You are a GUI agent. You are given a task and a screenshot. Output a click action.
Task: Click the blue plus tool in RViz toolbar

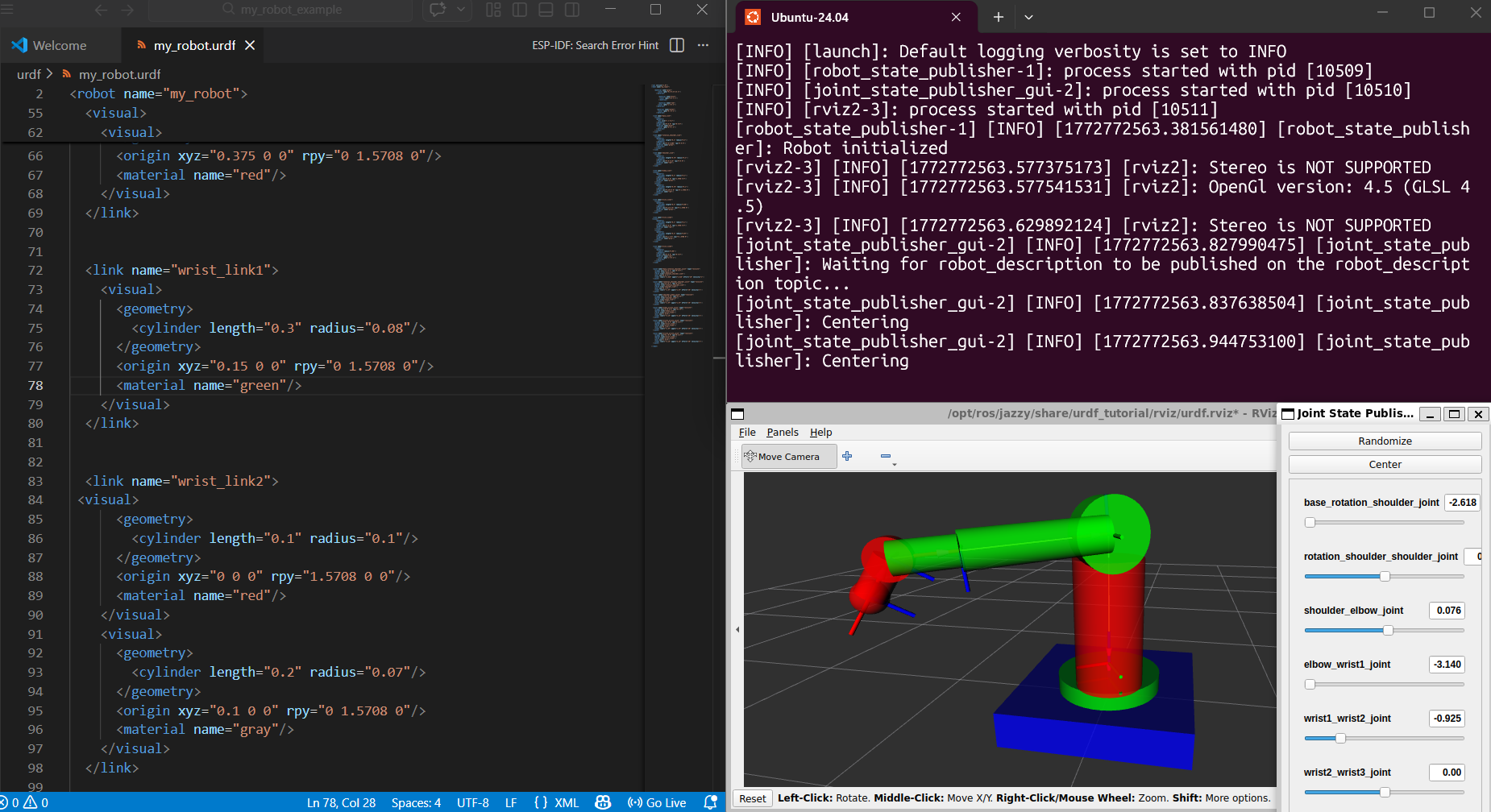pos(847,456)
